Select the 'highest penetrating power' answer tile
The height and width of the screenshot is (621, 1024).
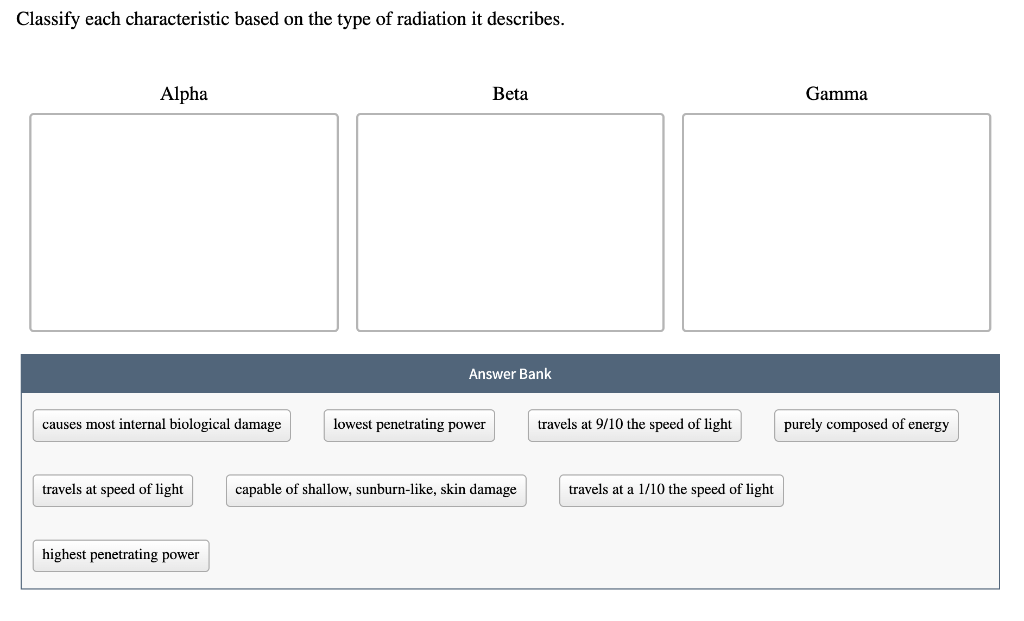(x=120, y=555)
